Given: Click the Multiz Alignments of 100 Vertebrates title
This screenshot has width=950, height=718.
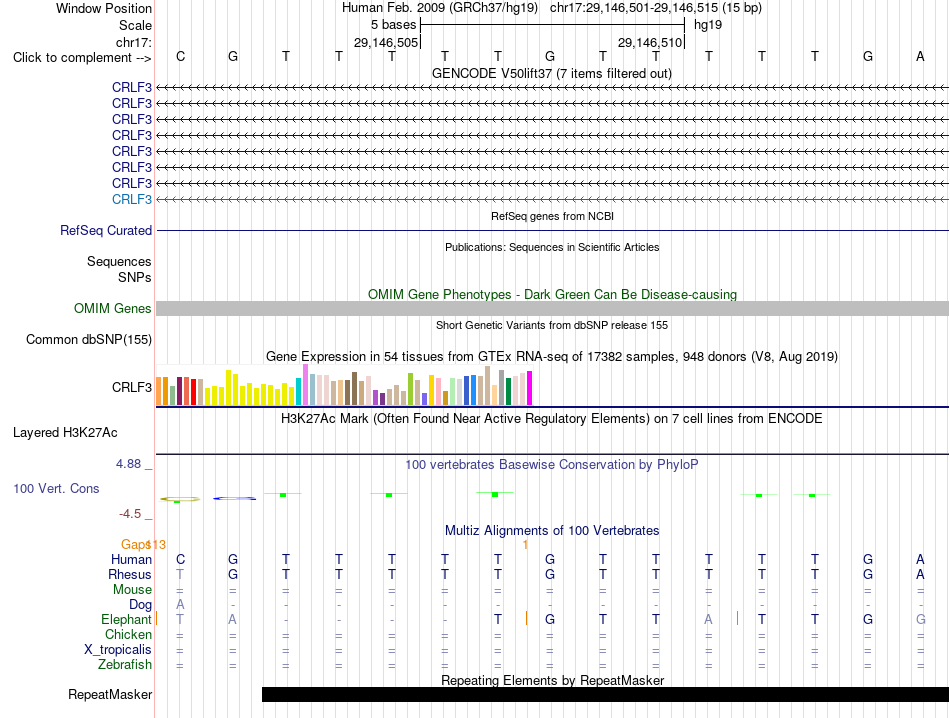Looking at the screenshot, I should point(552,531).
